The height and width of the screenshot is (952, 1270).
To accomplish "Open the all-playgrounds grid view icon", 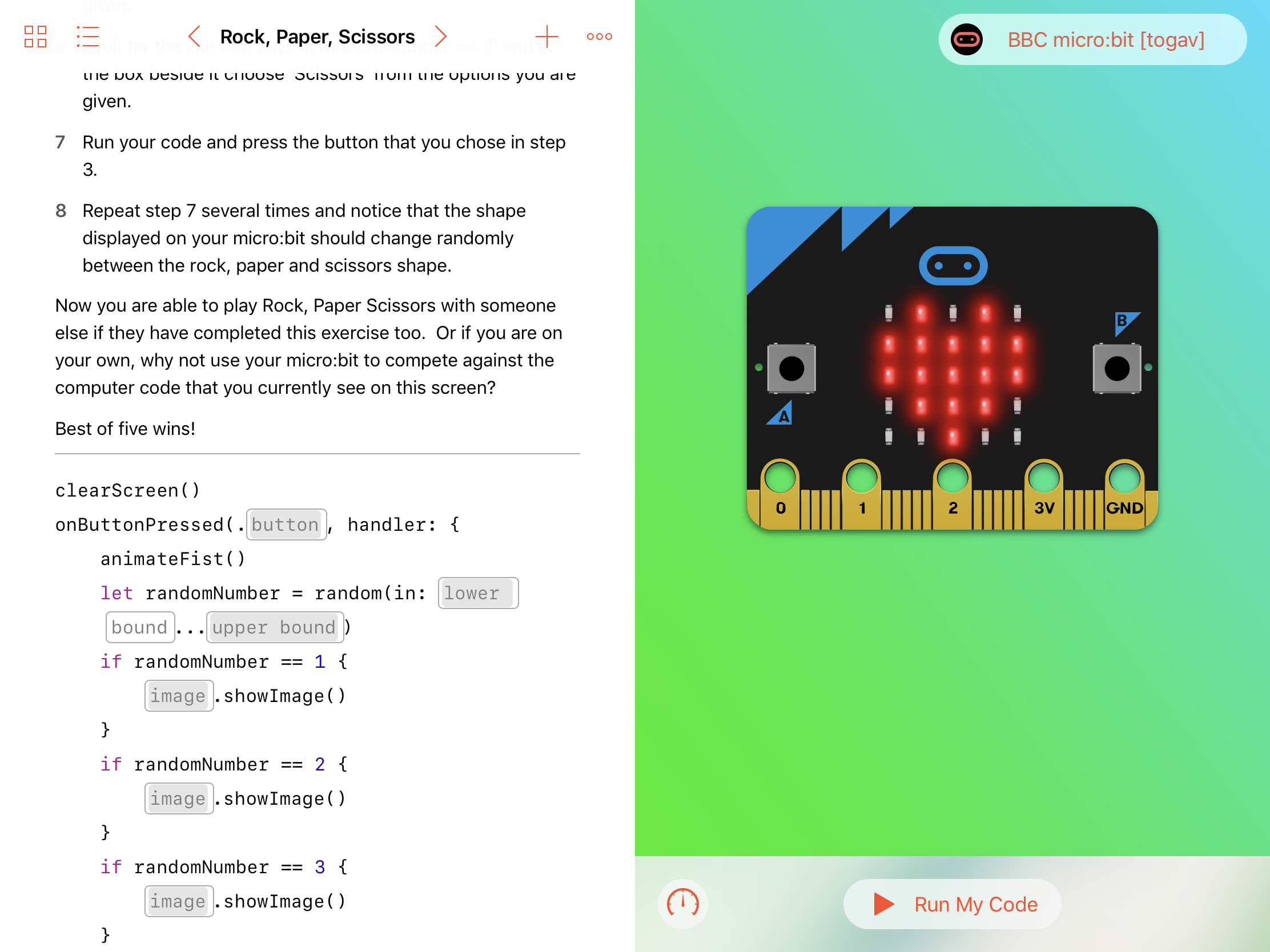I will click(35, 37).
